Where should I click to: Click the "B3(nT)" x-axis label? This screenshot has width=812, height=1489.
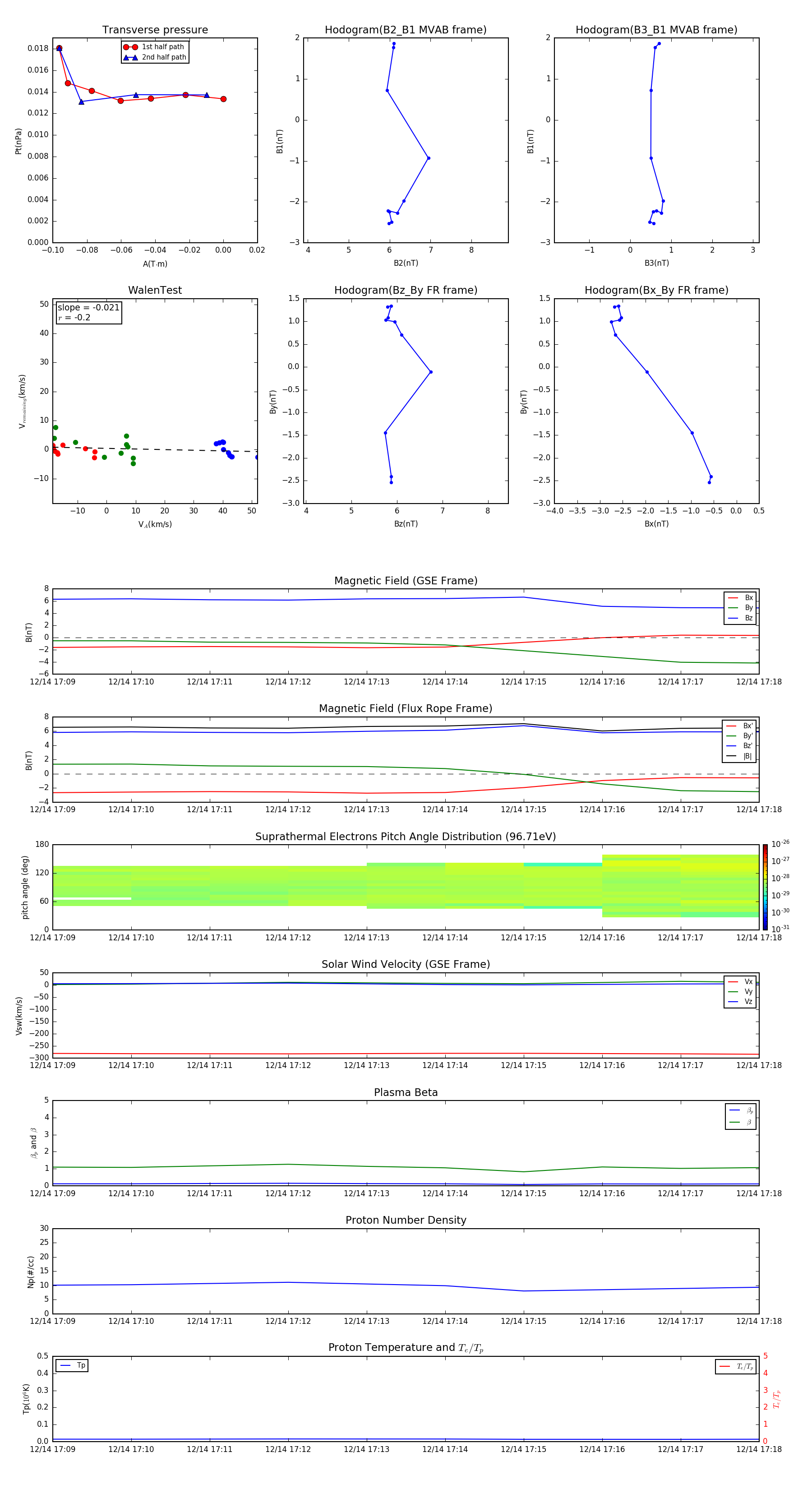point(656,263)
